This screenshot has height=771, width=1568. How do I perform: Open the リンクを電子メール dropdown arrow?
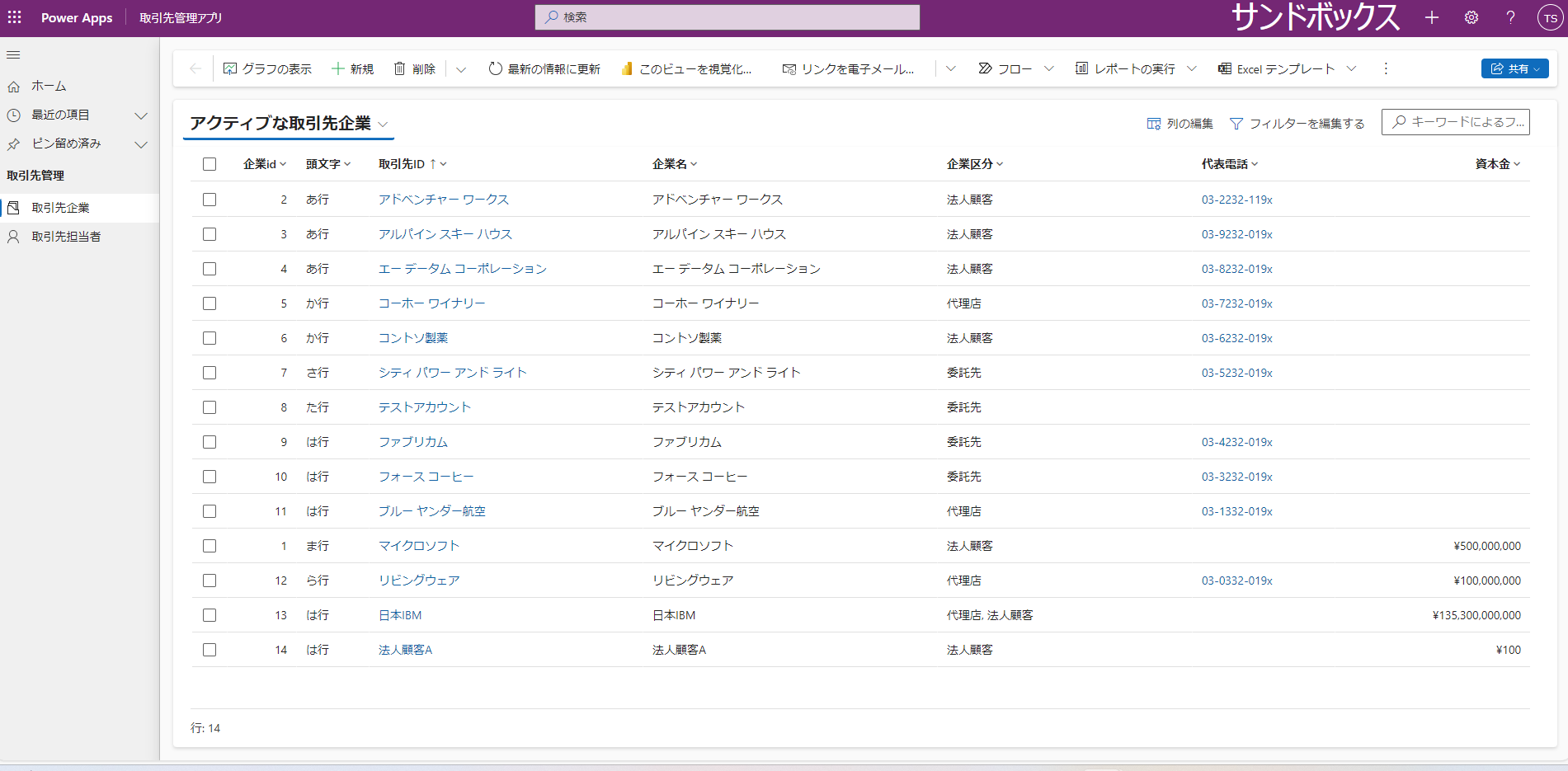(951, 68)
